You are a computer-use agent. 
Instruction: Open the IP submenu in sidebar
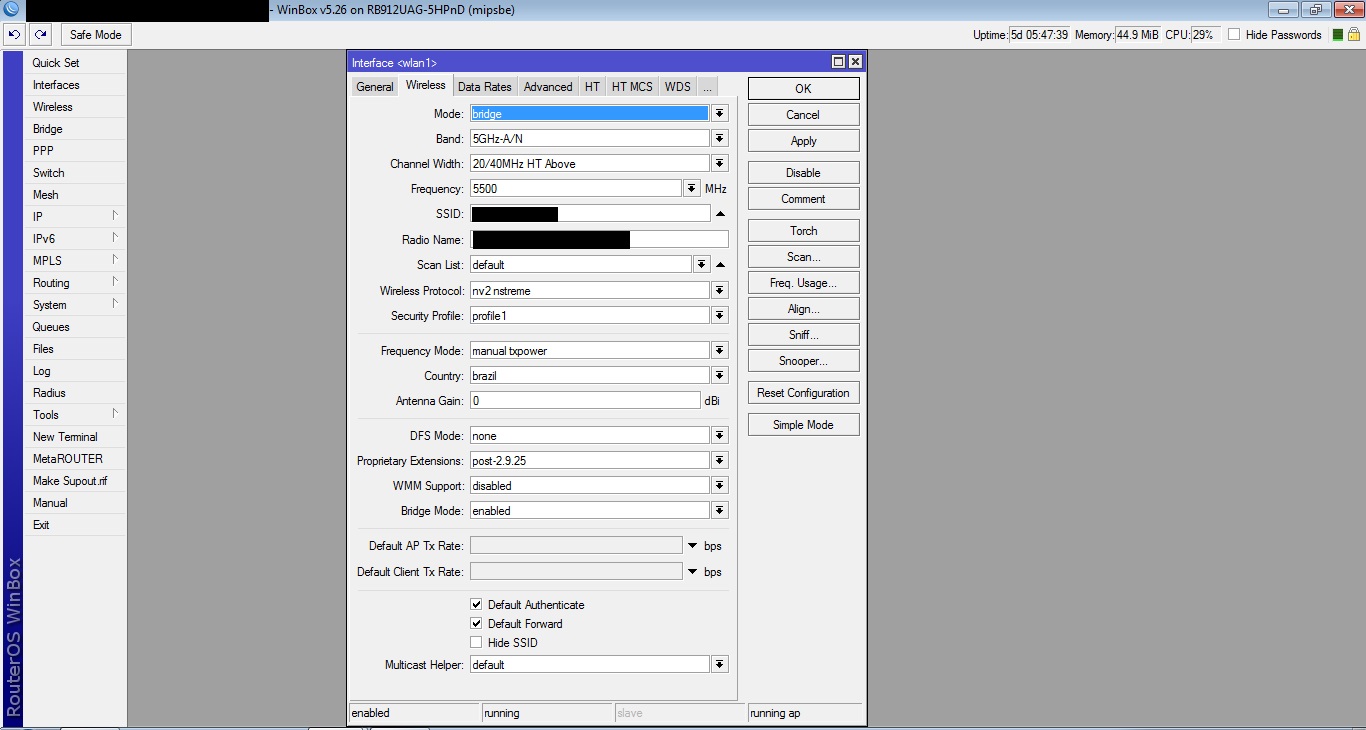(75, 217)
